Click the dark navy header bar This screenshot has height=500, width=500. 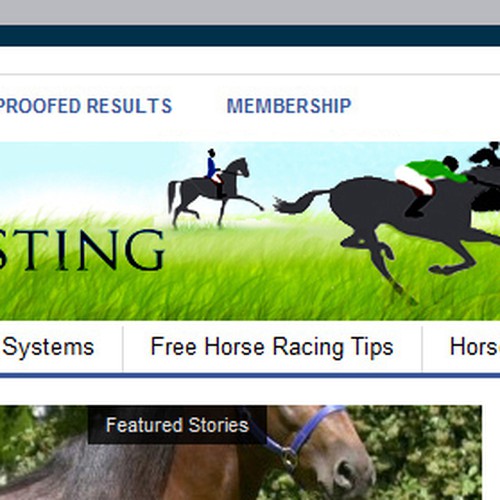coord(250,36)
